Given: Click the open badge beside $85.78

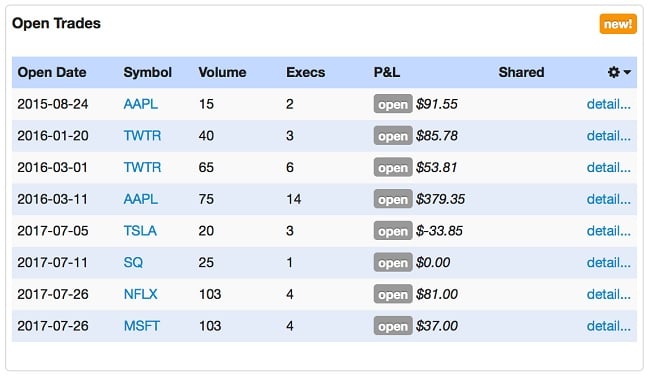Looking at the screenshot, I should 393,136.
